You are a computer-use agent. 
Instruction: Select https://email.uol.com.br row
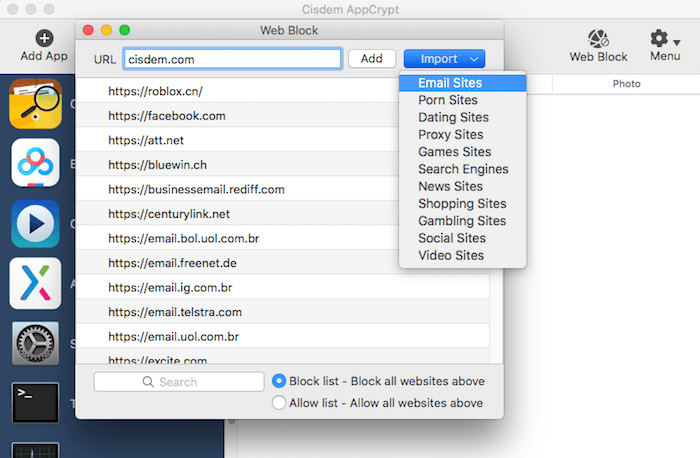pos(283,337)
